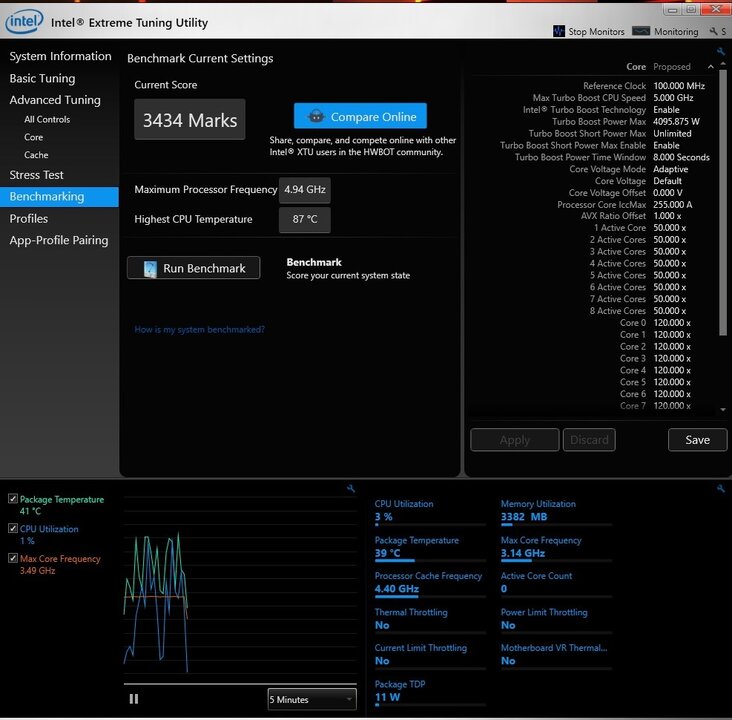This screenshot has width=732, height=720.
Task: Click the Run Benchmark icon
Action: [150, 268]
